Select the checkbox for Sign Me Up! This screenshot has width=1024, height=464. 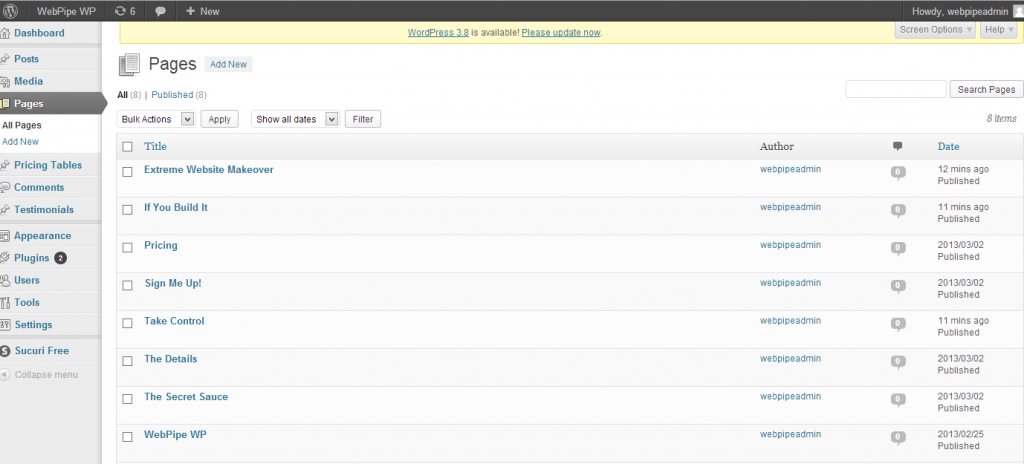click(x=127, y=286)
